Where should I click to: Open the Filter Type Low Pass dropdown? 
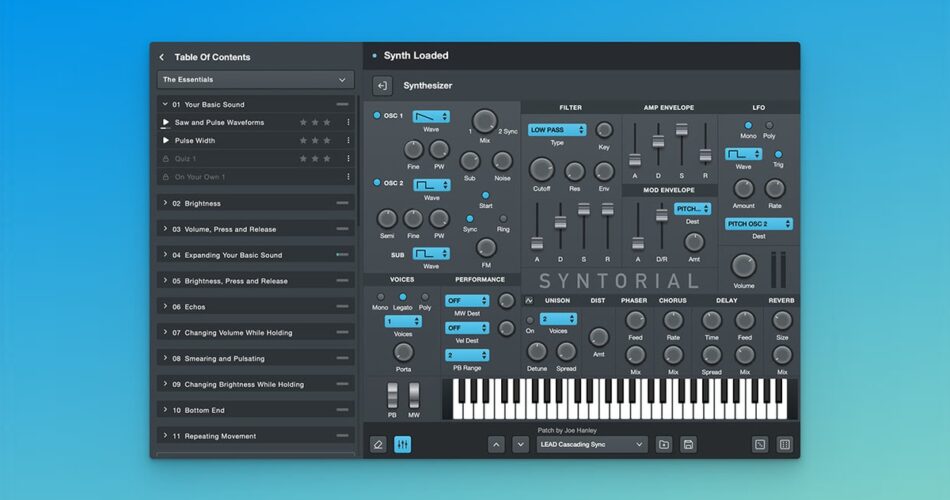(556, 130)
